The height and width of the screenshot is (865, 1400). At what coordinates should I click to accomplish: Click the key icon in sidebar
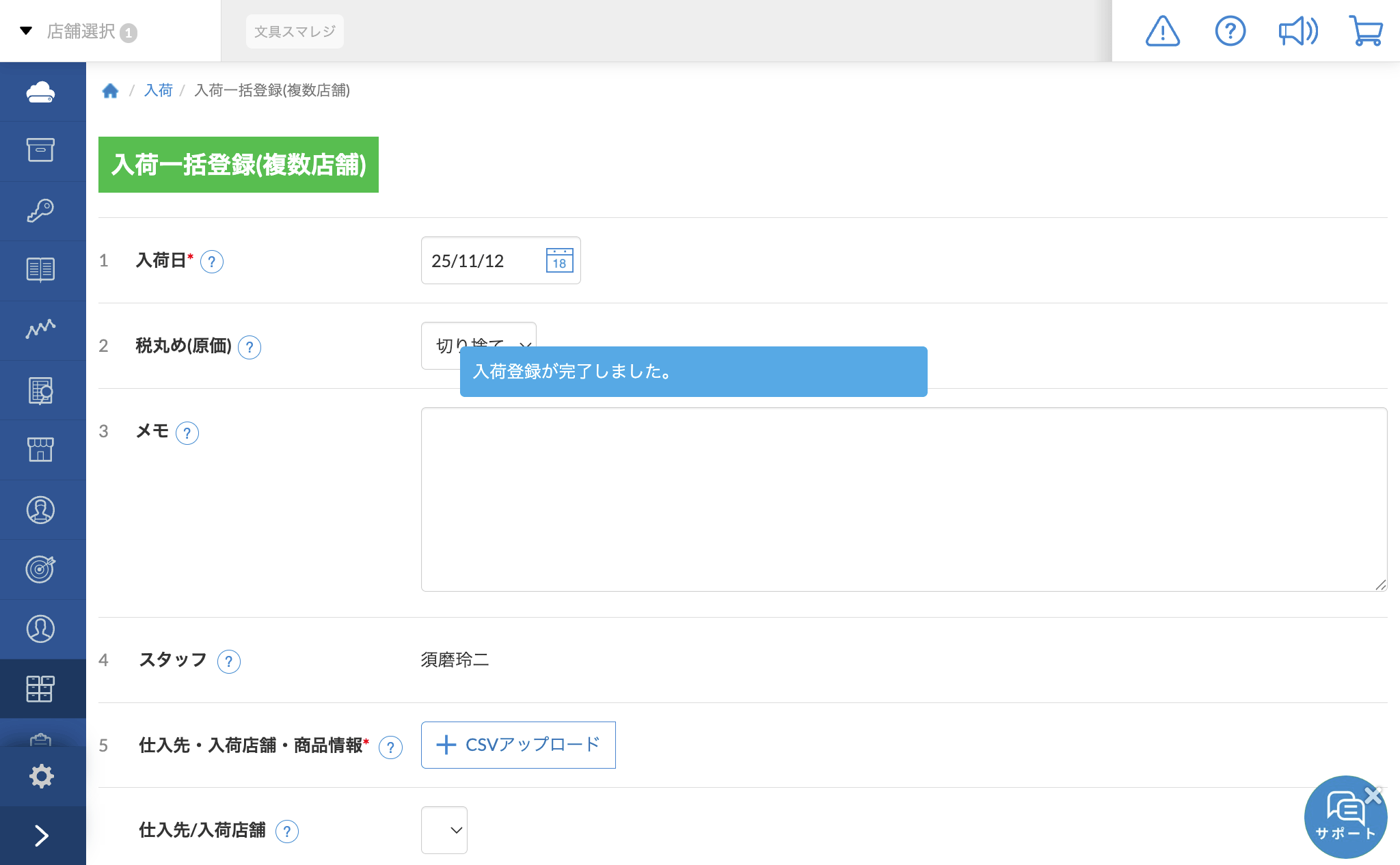tap(41, 210)
